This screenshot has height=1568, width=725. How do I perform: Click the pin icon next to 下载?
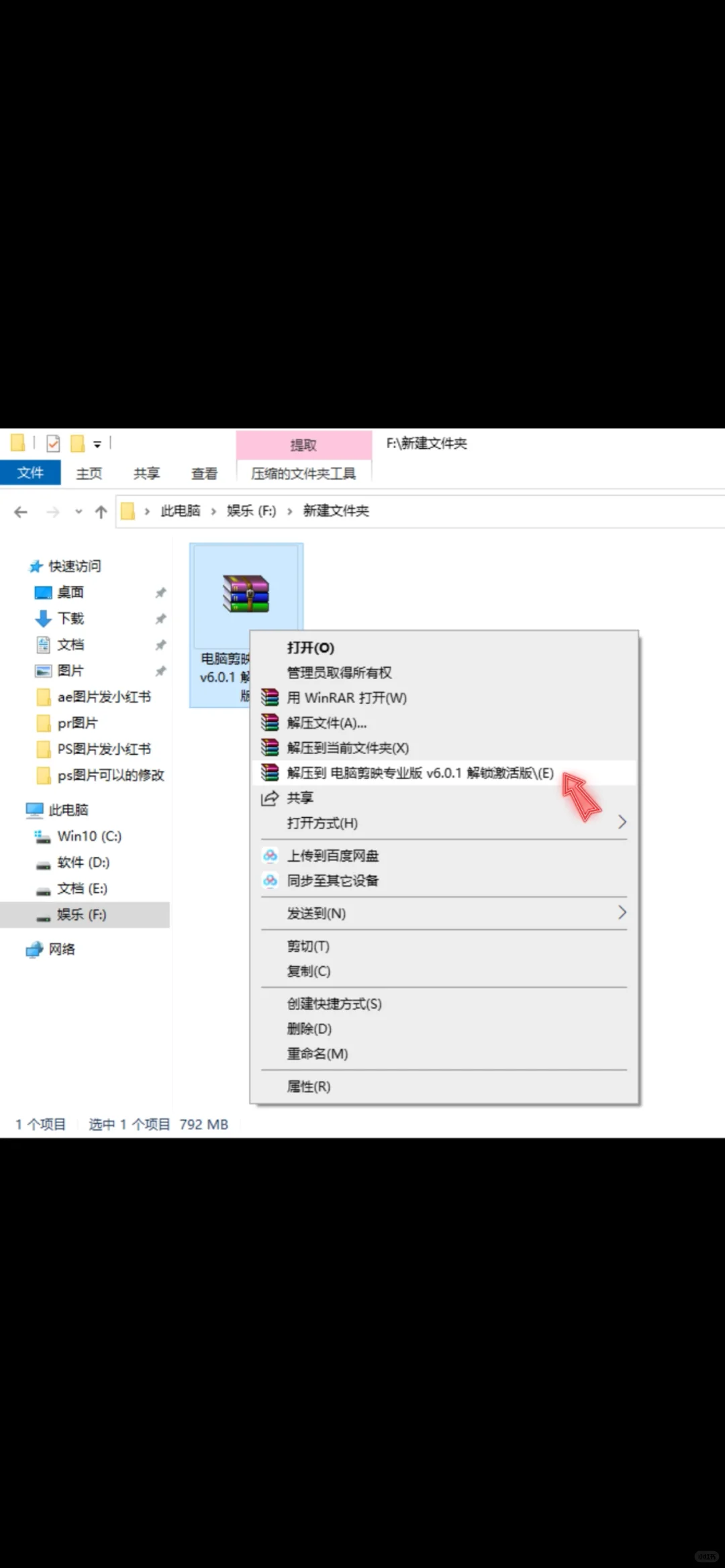click(x=160, y=619)
